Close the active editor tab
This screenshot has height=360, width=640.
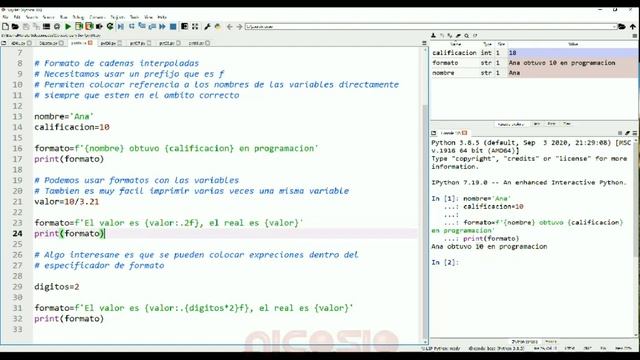pyautogui.click(x=90, y=43)
